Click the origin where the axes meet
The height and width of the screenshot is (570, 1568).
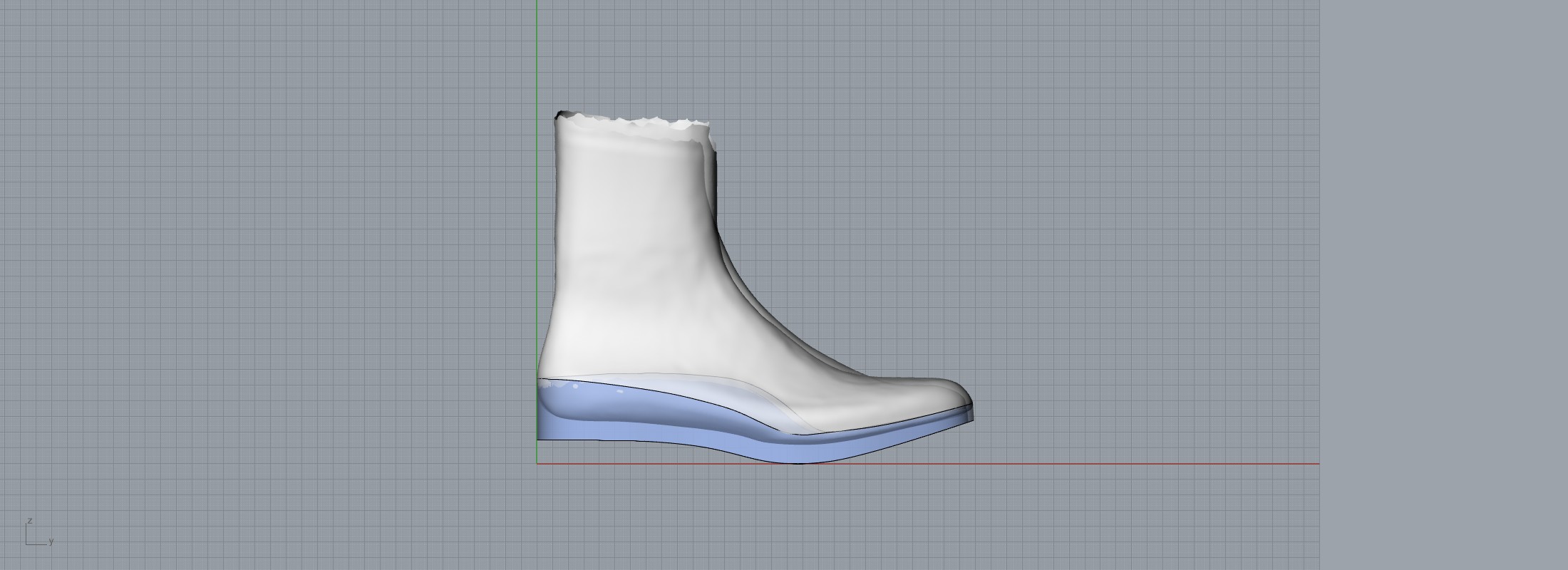point(537,464)
